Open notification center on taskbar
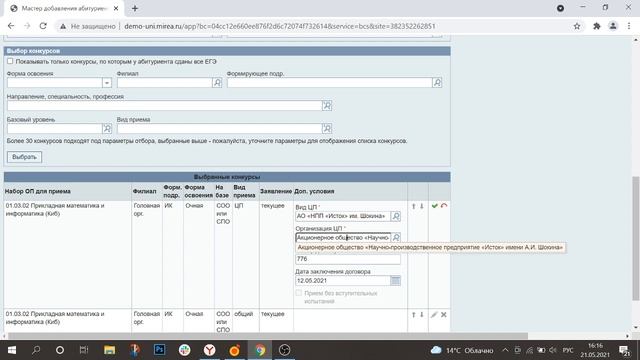 click(624, 350)
